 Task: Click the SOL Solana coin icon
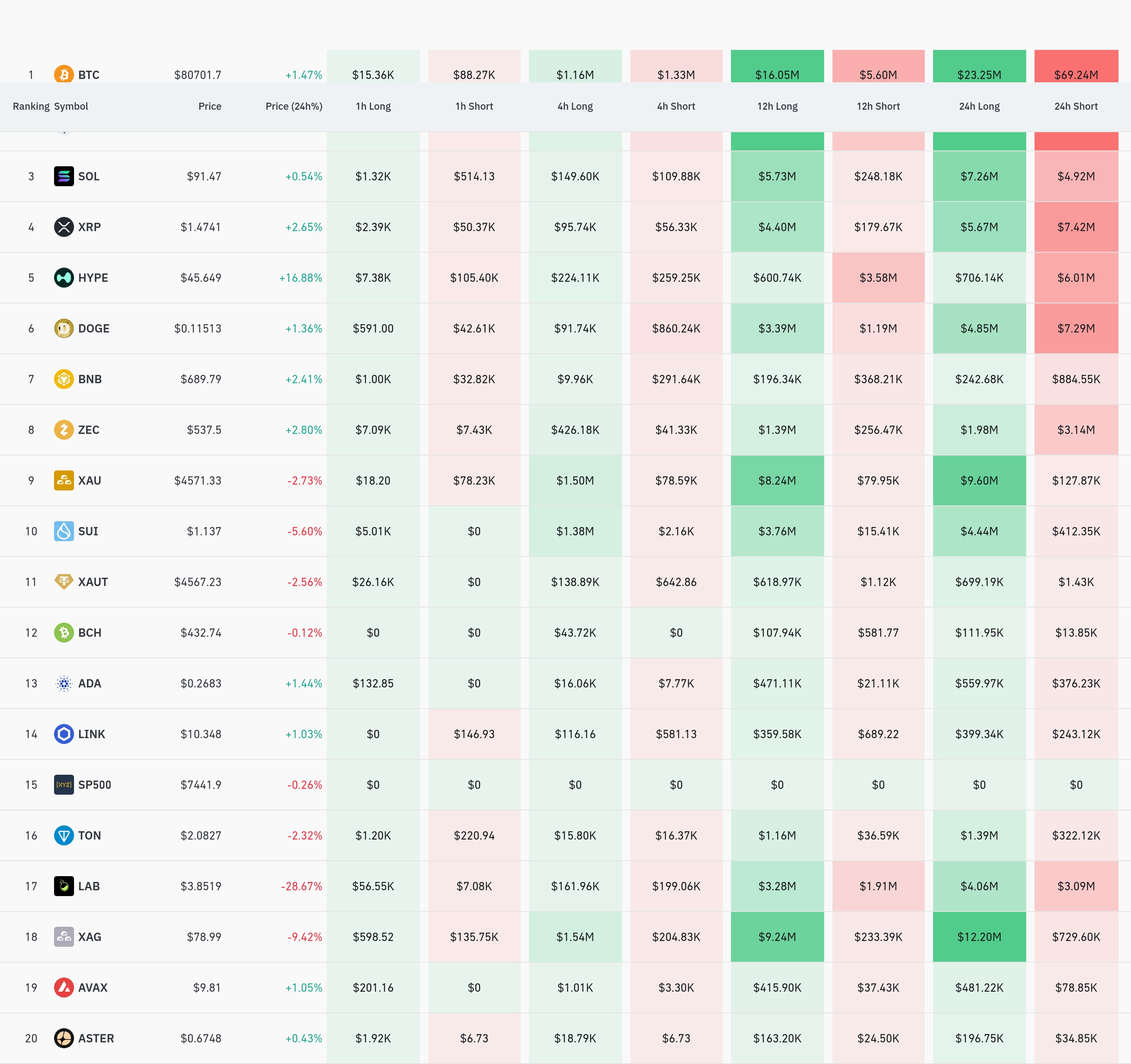pos(64,176)
